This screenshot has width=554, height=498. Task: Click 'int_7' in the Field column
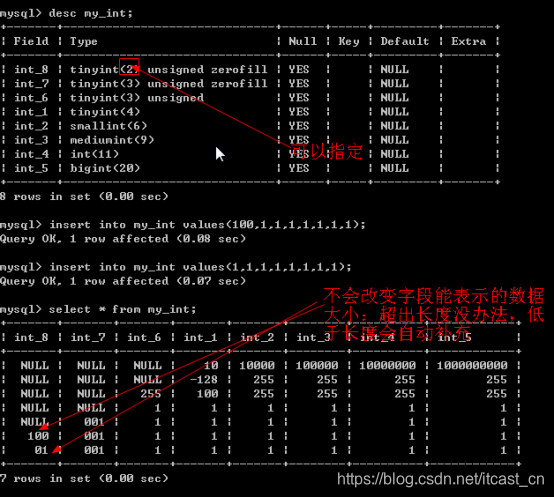[31, 84]
